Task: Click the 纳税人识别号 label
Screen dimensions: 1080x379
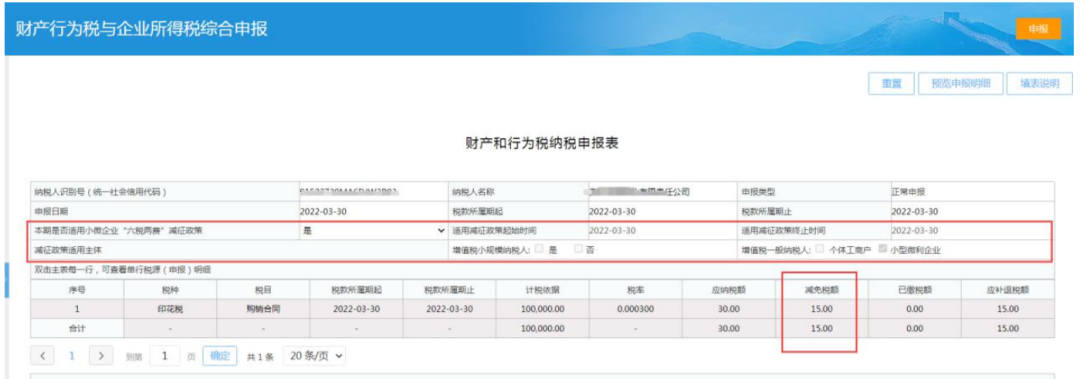Action: click(x=101, y=192)
